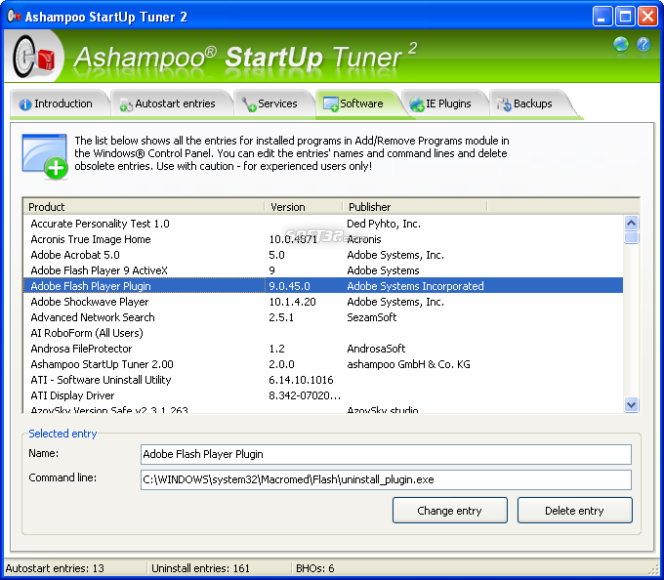The height and width of the screenshot is (580, 664).
Task: Select highlighted Adobe Flash Player Plugin row
Action: 323,286
